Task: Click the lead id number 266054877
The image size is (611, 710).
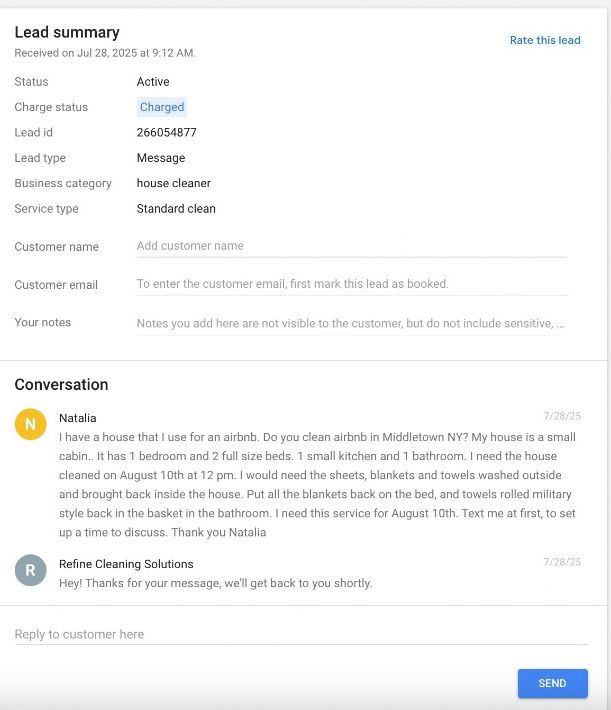Action: 166,132
